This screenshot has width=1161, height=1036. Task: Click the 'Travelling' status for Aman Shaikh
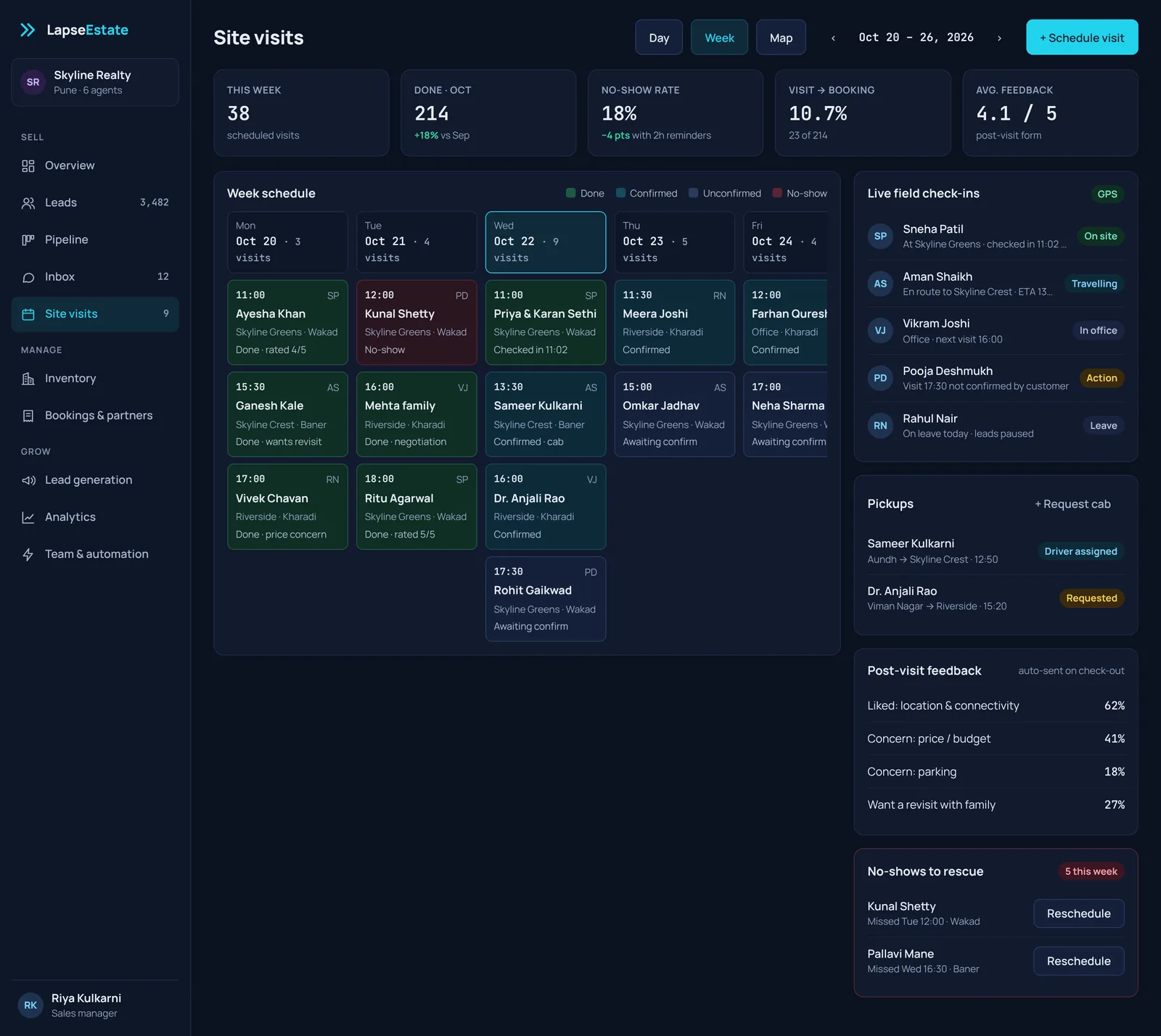(x=1094, y=284)
